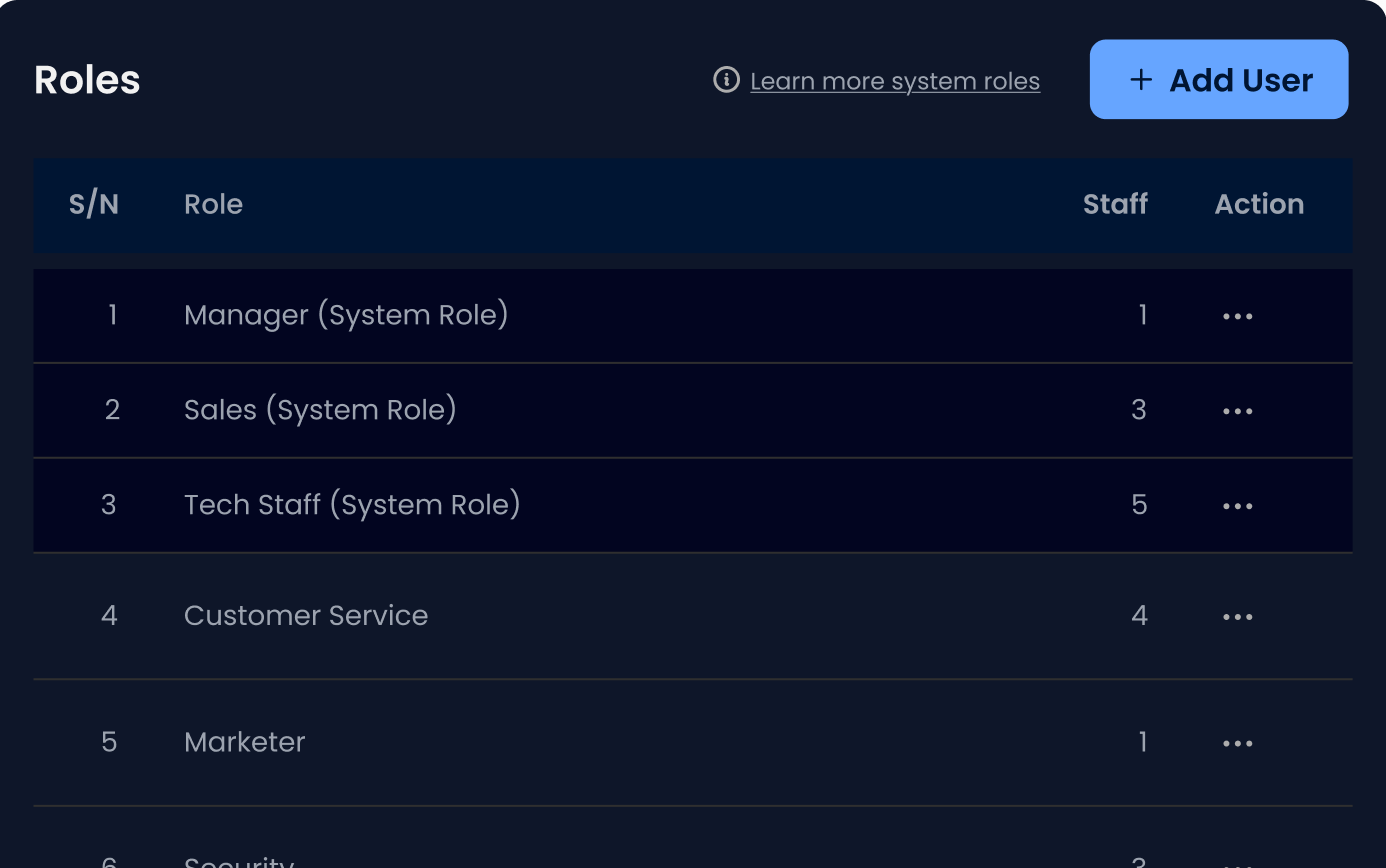Click the S/N column header
The width and height of the screenshot is (1386, 868).
[94, 204]
